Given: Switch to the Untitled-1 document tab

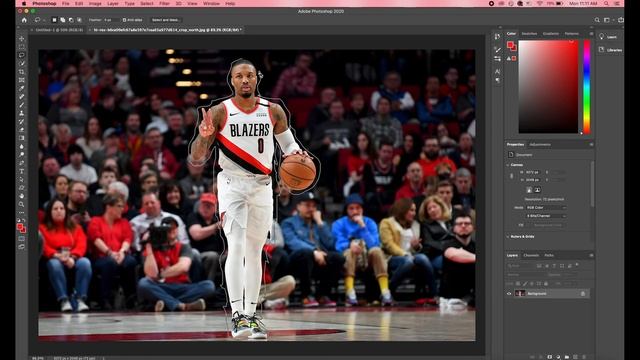Looking at the screenshot, I should [x=59, y=30].
